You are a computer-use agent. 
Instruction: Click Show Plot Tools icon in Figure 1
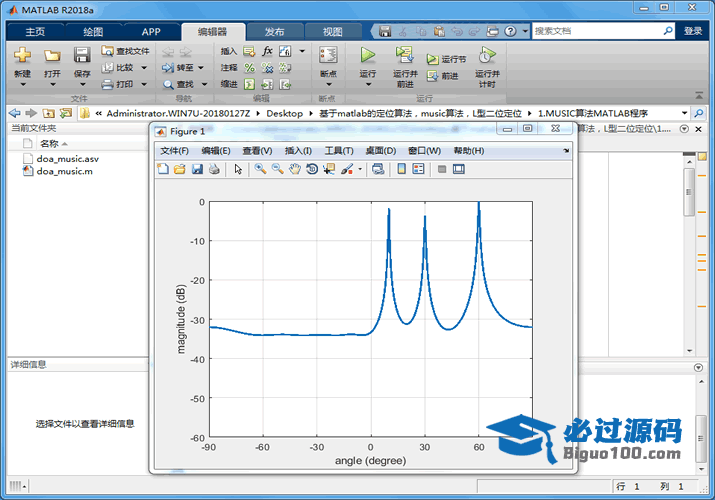(459, 169)
